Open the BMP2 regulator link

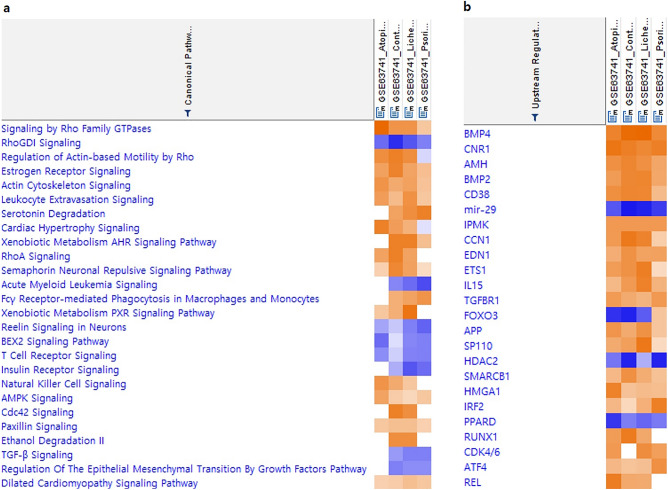point(477,179)
